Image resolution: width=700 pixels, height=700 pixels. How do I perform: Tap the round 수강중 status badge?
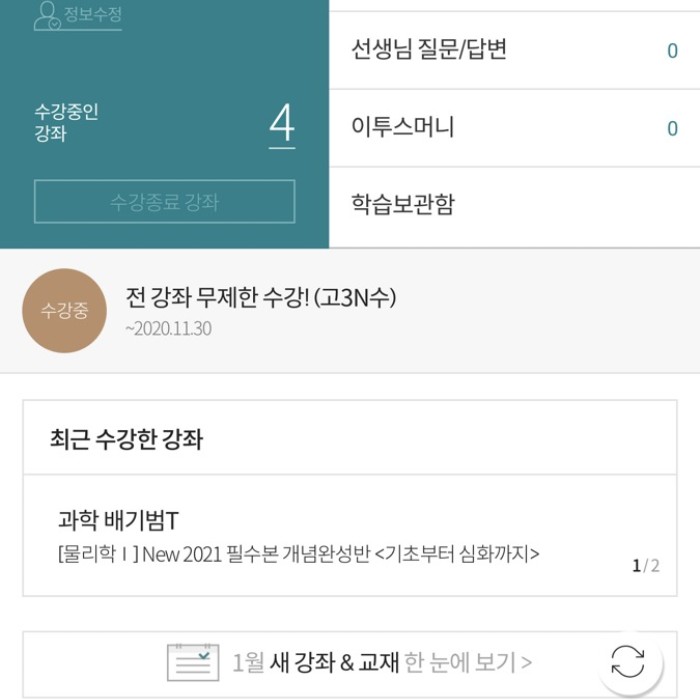[x=64, y=311]
